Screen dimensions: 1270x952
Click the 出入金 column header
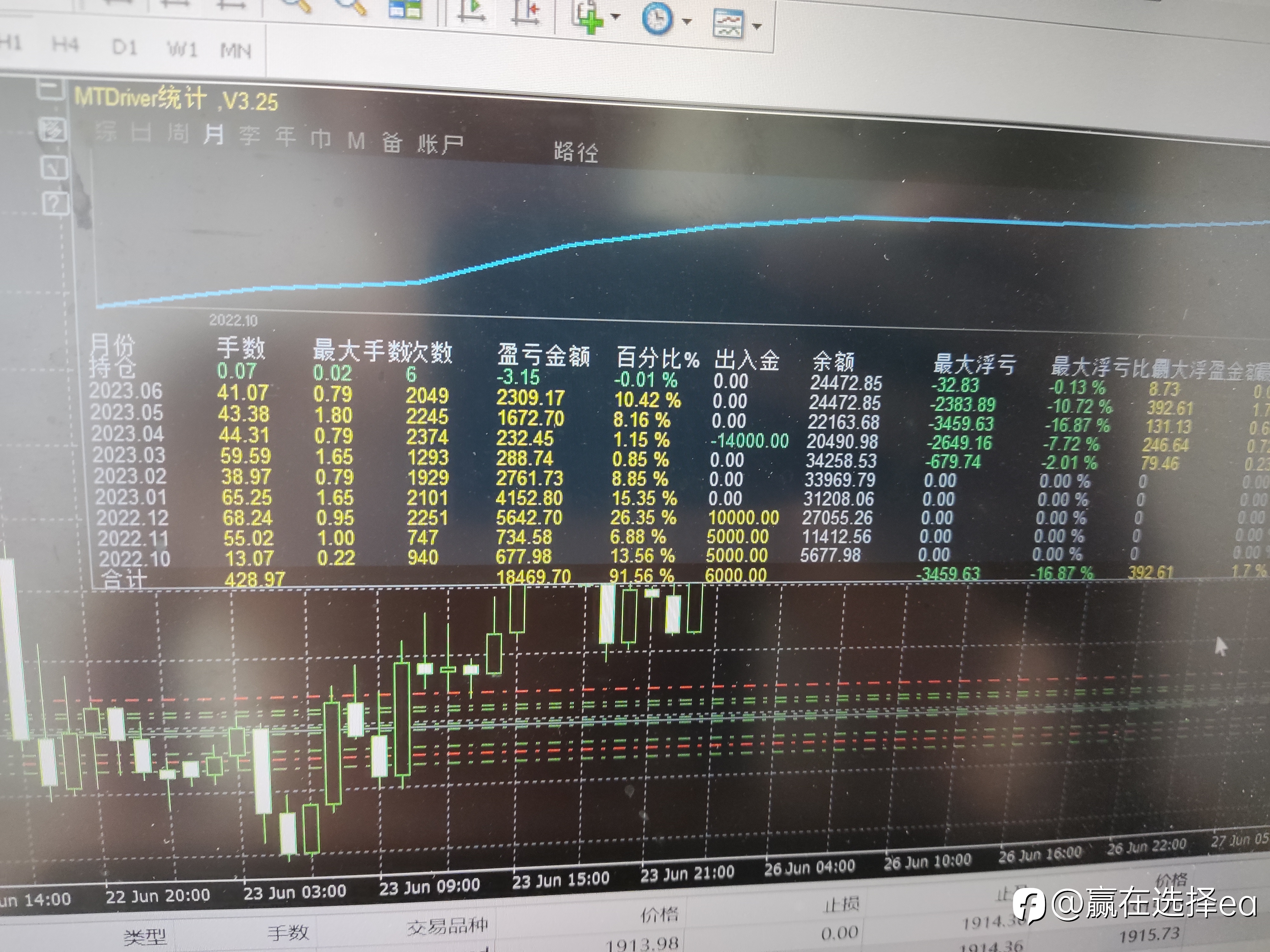tap(747, 360)
